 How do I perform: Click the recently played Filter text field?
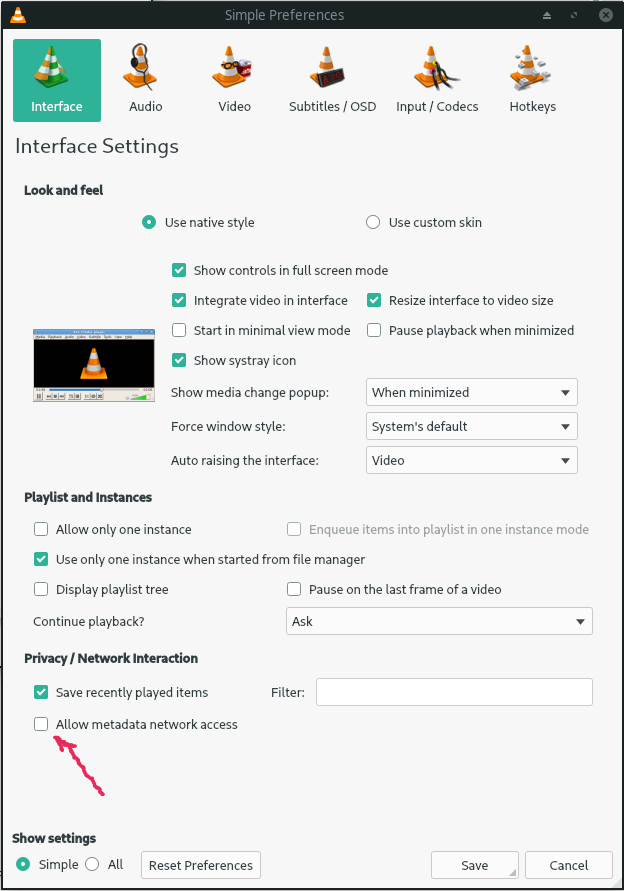(x=454, y=692)
